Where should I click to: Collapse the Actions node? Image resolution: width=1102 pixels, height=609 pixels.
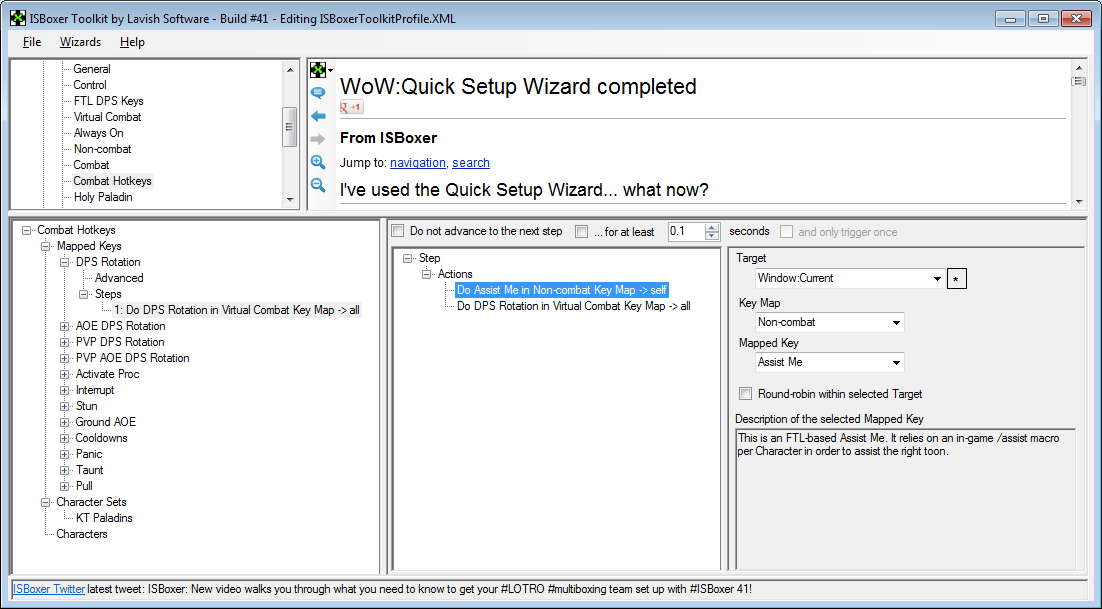(x=427, y=275)
